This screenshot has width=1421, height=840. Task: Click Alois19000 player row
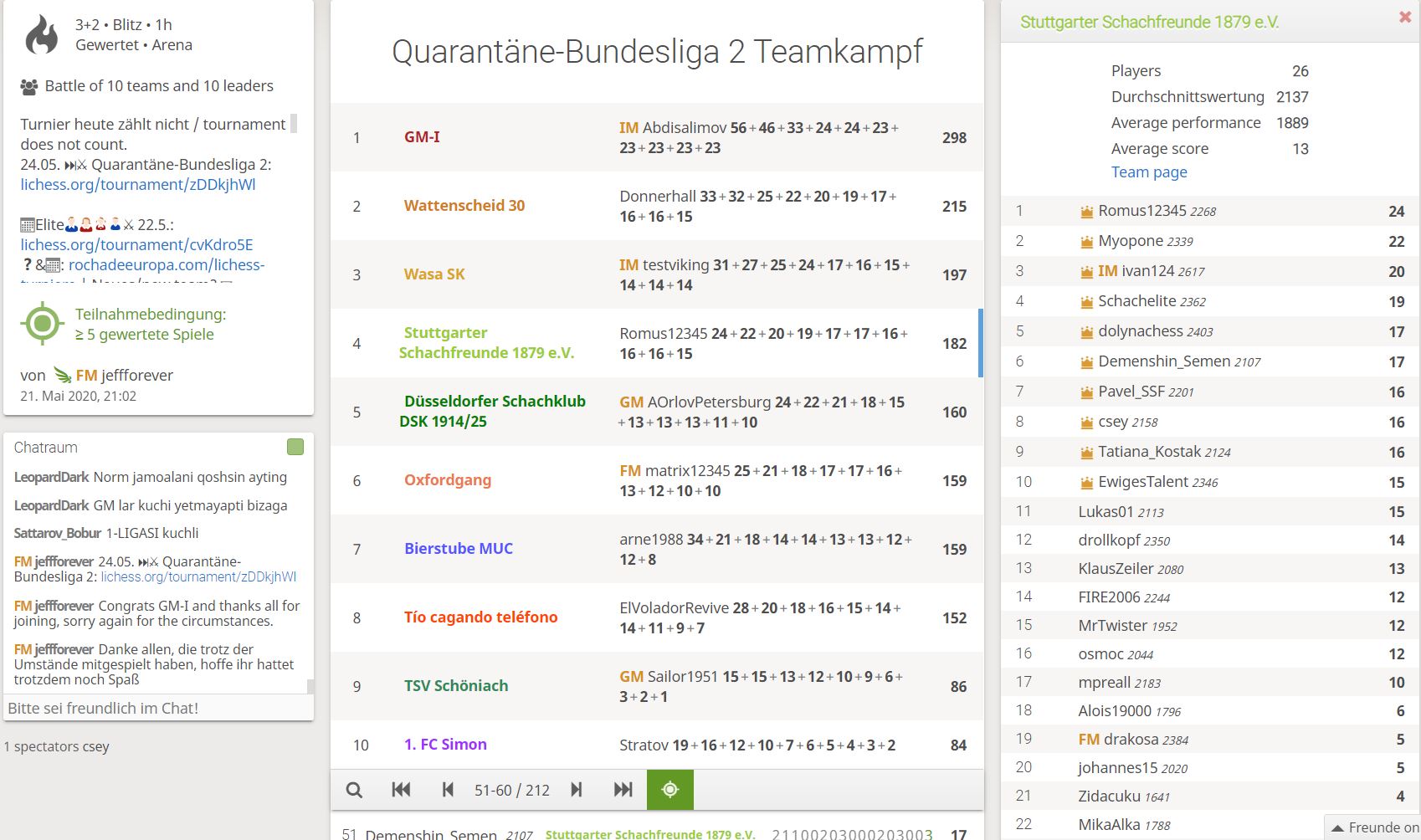1210,710
